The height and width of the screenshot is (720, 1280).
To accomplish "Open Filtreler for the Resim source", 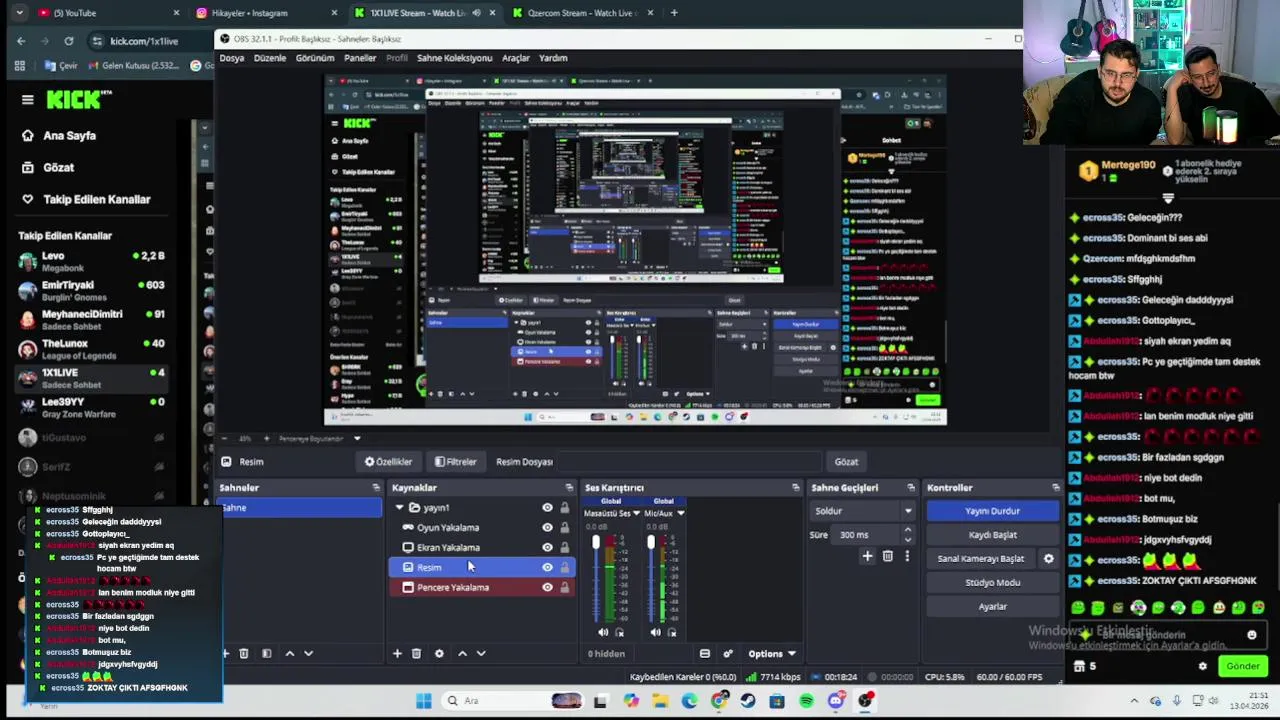I will [455, 462].
